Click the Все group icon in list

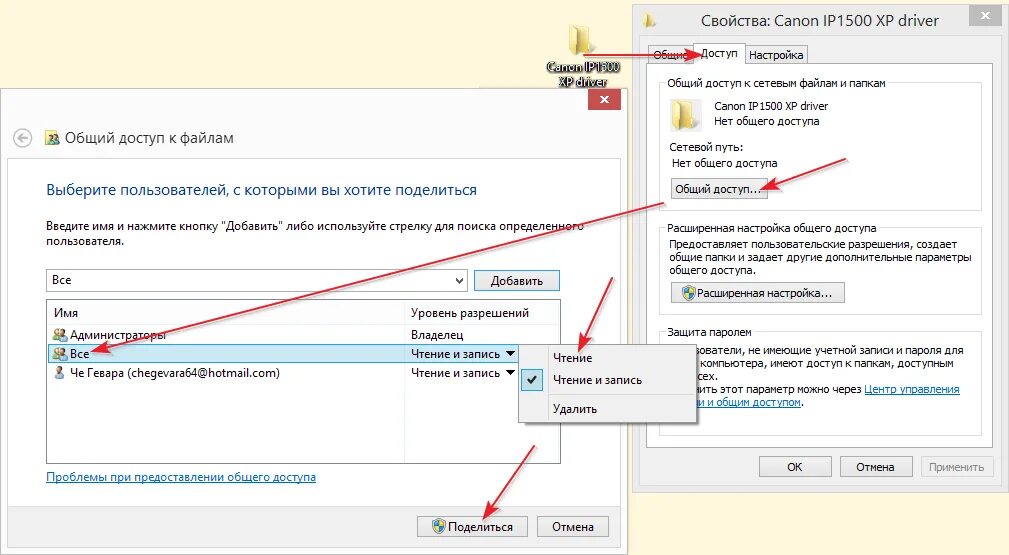point(60,353)
